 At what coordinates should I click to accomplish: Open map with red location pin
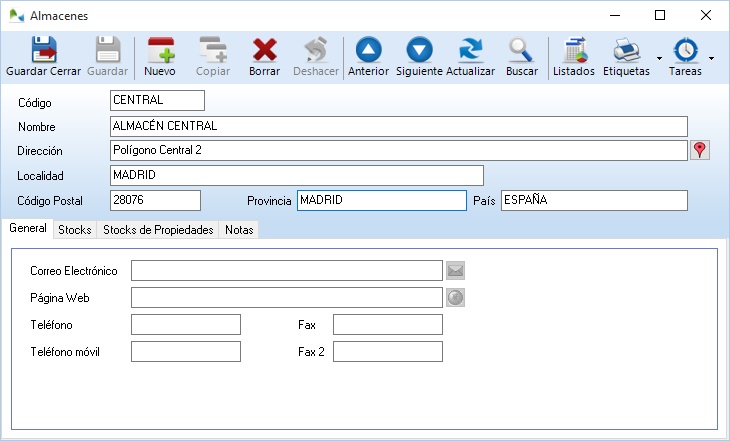[x=700, y=150]
